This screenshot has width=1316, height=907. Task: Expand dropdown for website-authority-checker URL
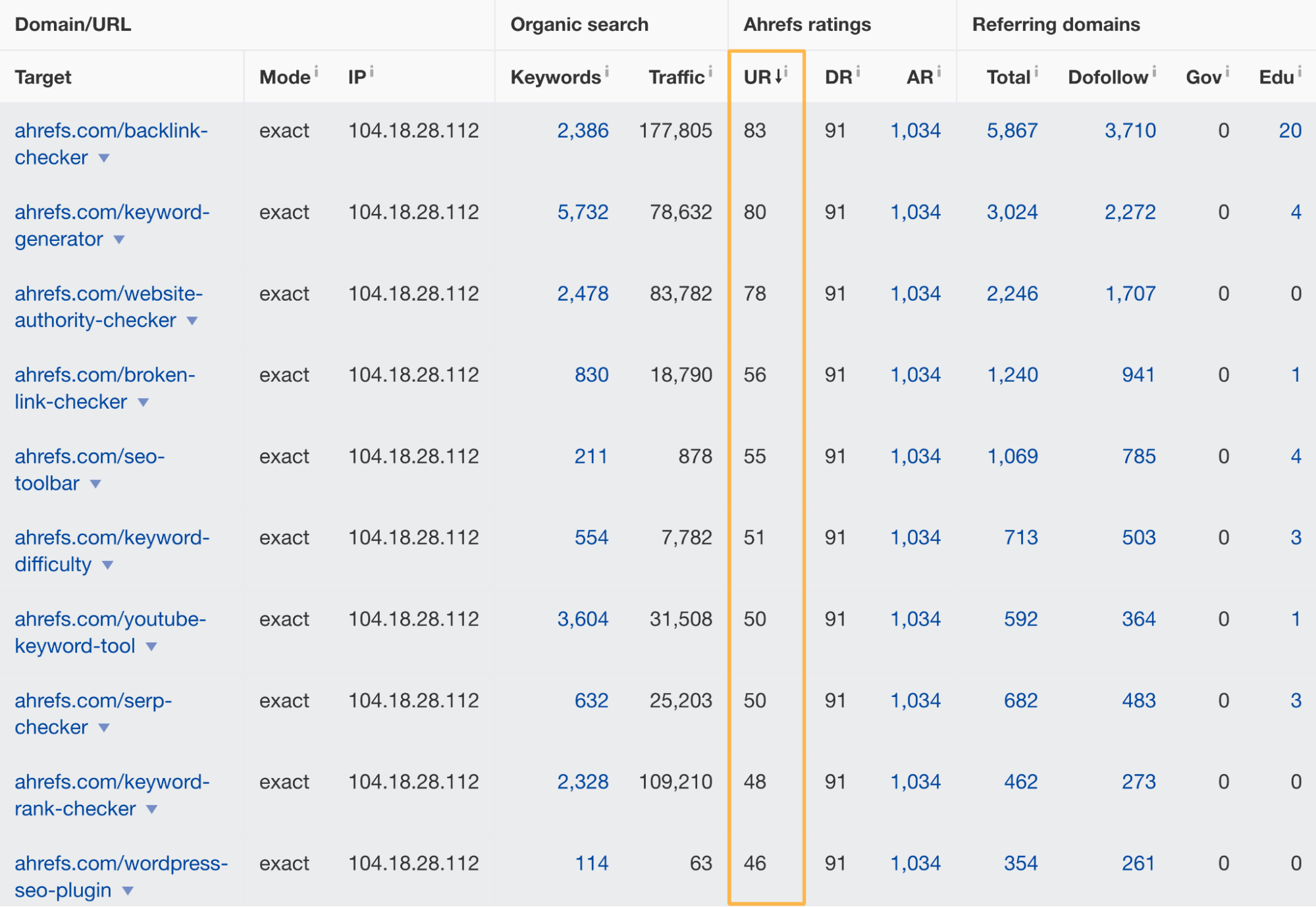(x=192, y=321)
